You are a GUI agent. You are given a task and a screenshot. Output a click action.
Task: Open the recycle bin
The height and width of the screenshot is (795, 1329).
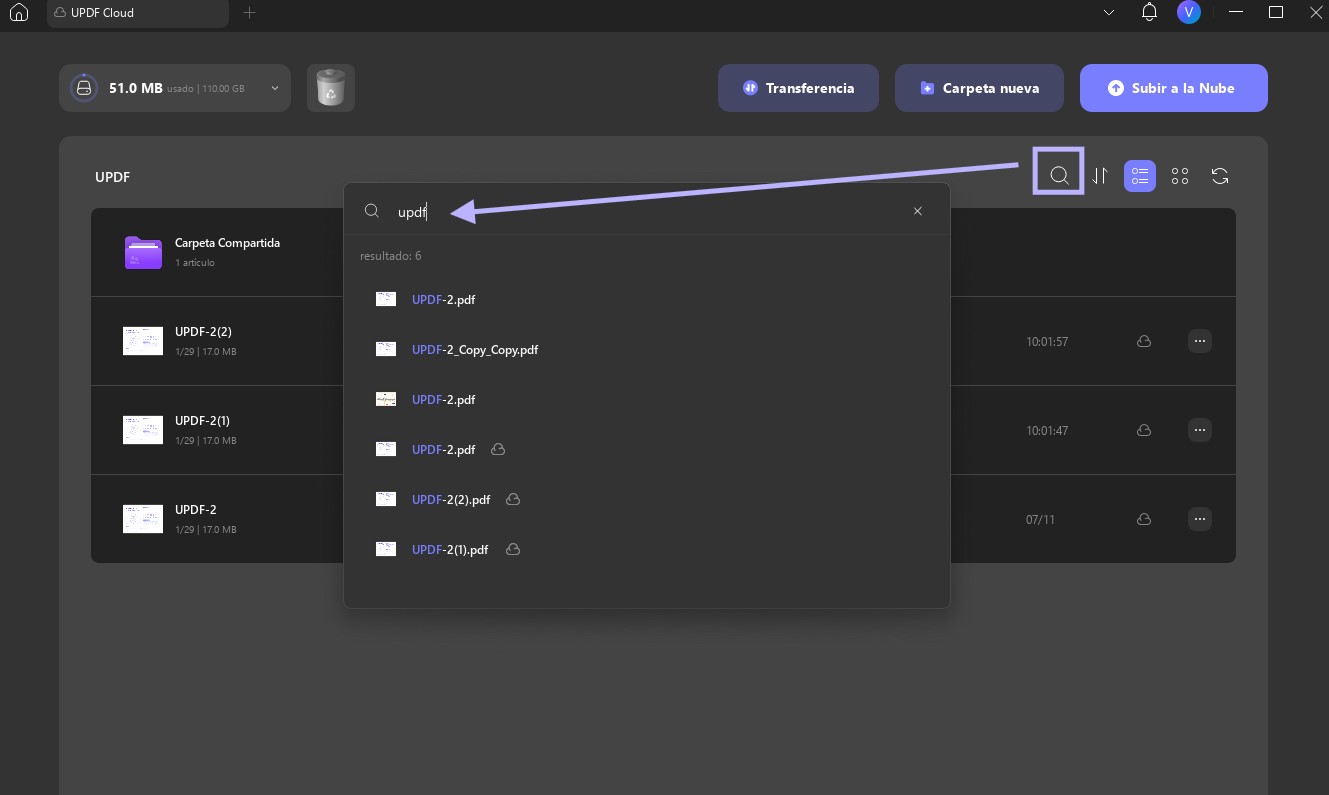tap(330, 88)
